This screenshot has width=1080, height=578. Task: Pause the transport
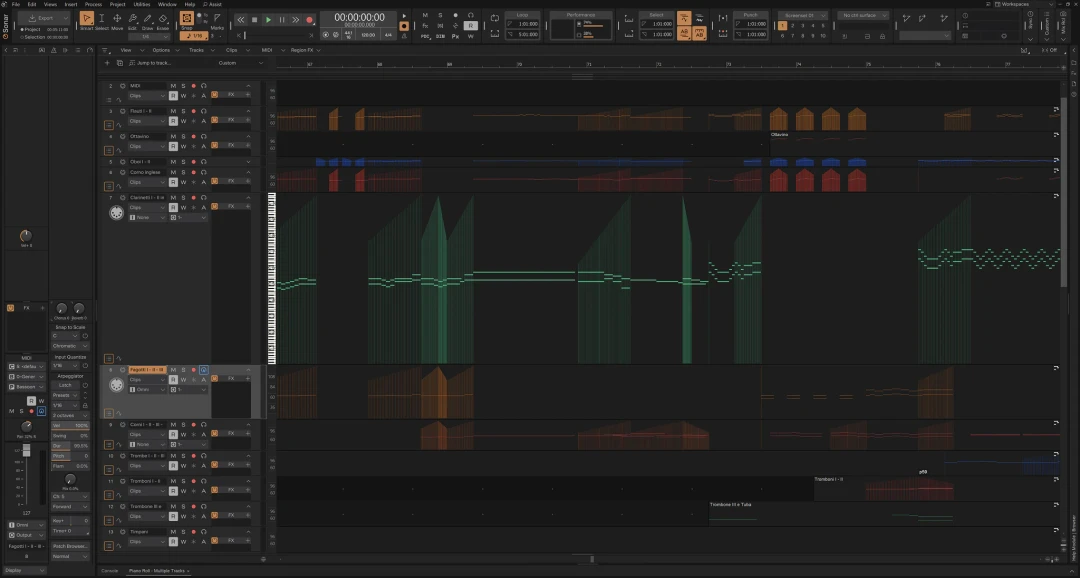pos(282,20)
